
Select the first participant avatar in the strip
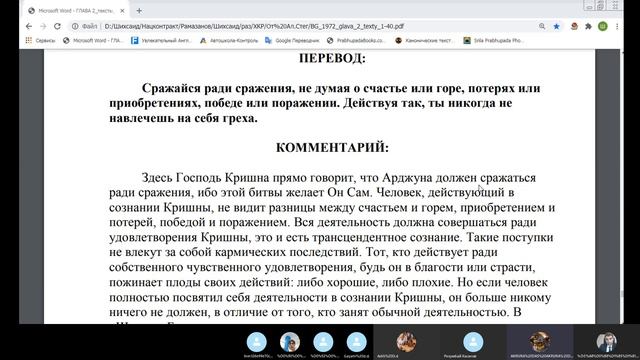[257, 342]
